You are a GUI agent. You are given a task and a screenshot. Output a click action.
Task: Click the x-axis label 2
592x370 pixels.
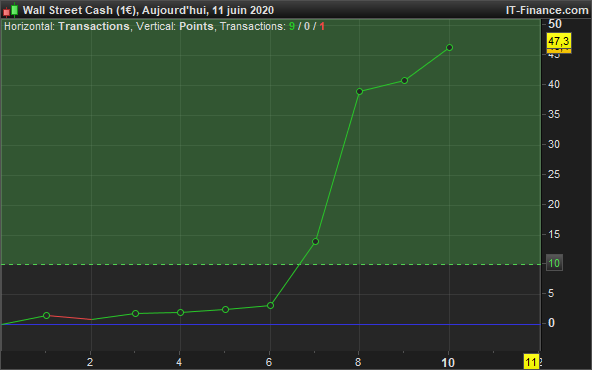(90, 362)
